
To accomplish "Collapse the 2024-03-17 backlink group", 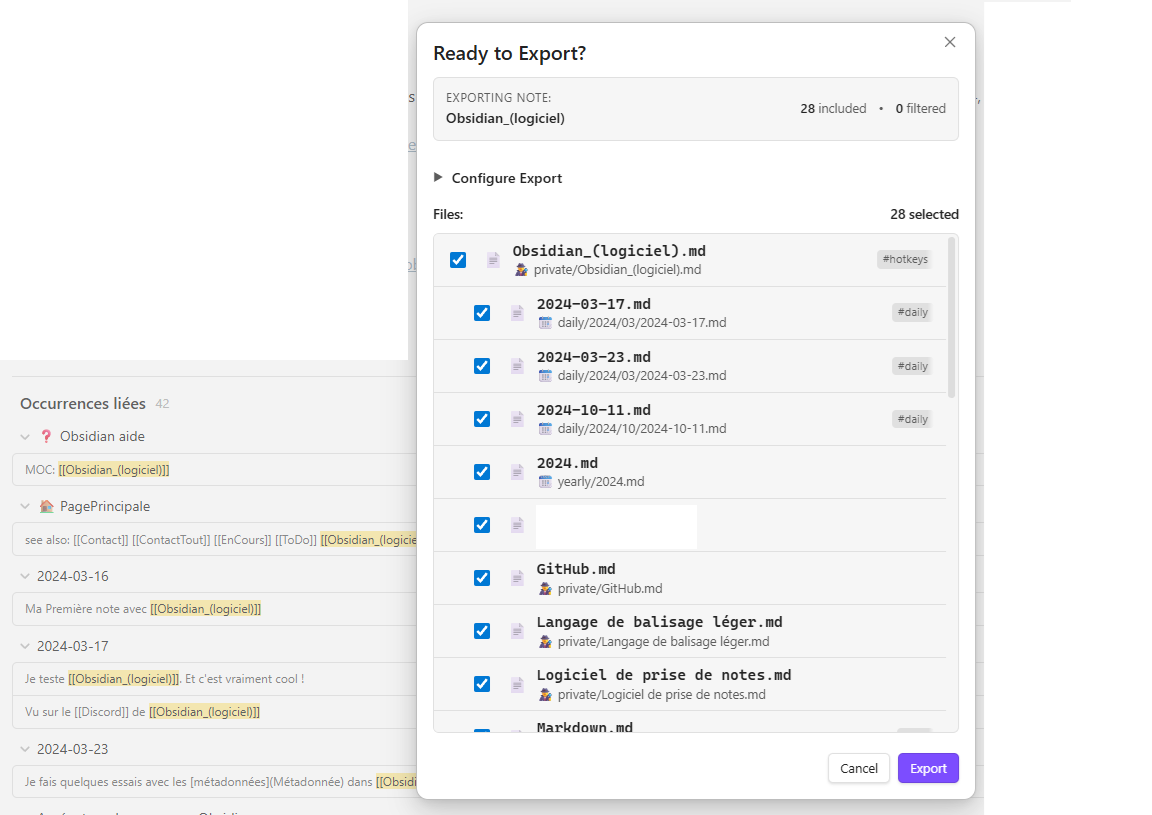I will point(25,647).
